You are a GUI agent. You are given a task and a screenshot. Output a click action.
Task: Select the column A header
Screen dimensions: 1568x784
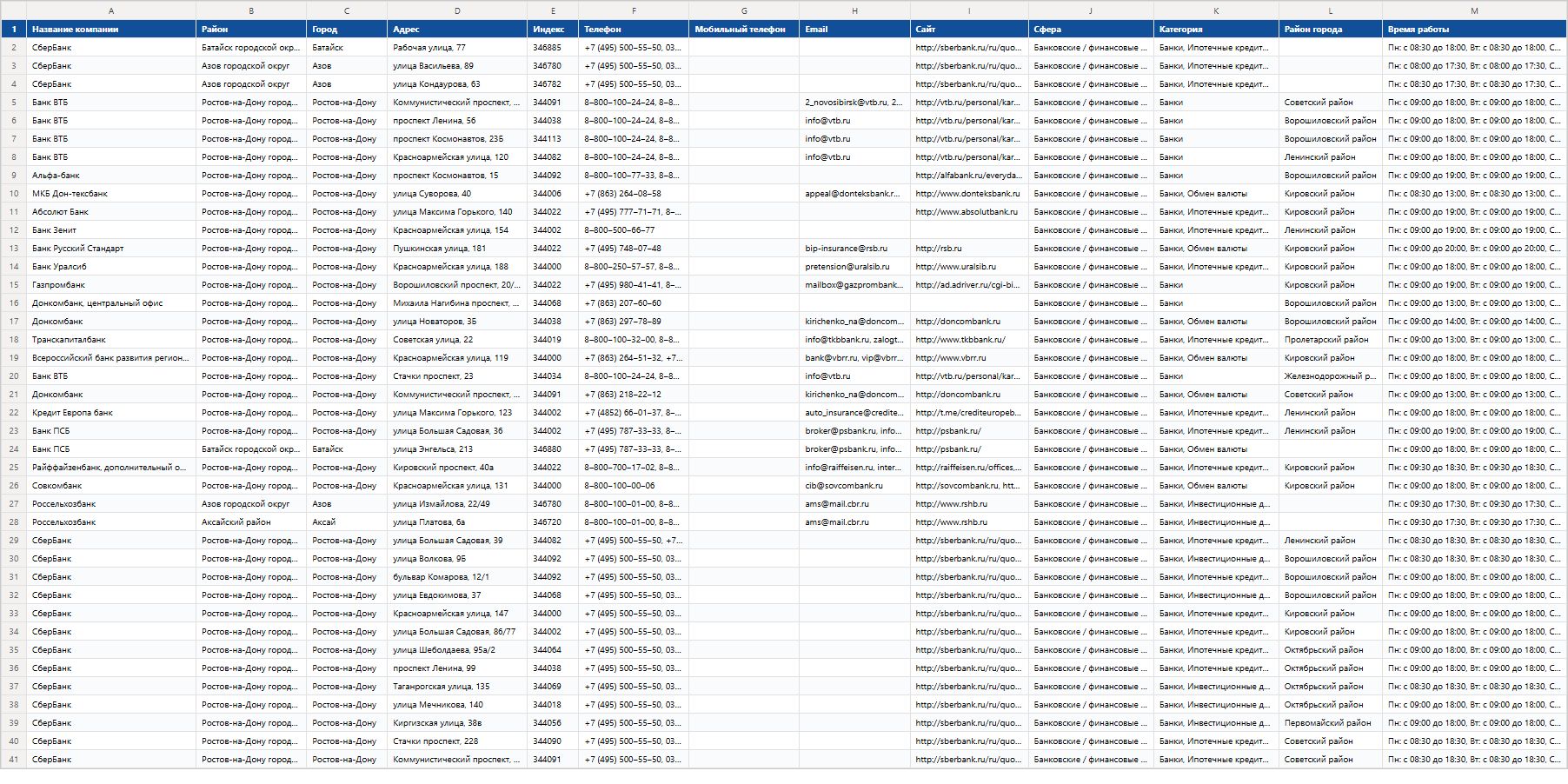(x=111, y=10)
